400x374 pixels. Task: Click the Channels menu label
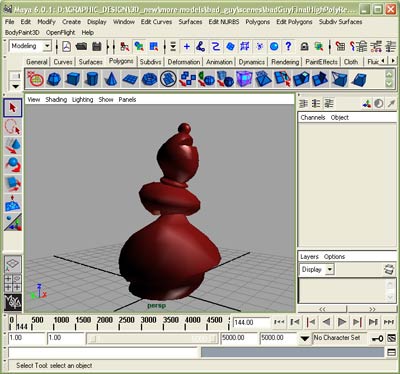[x=313, y=117]
